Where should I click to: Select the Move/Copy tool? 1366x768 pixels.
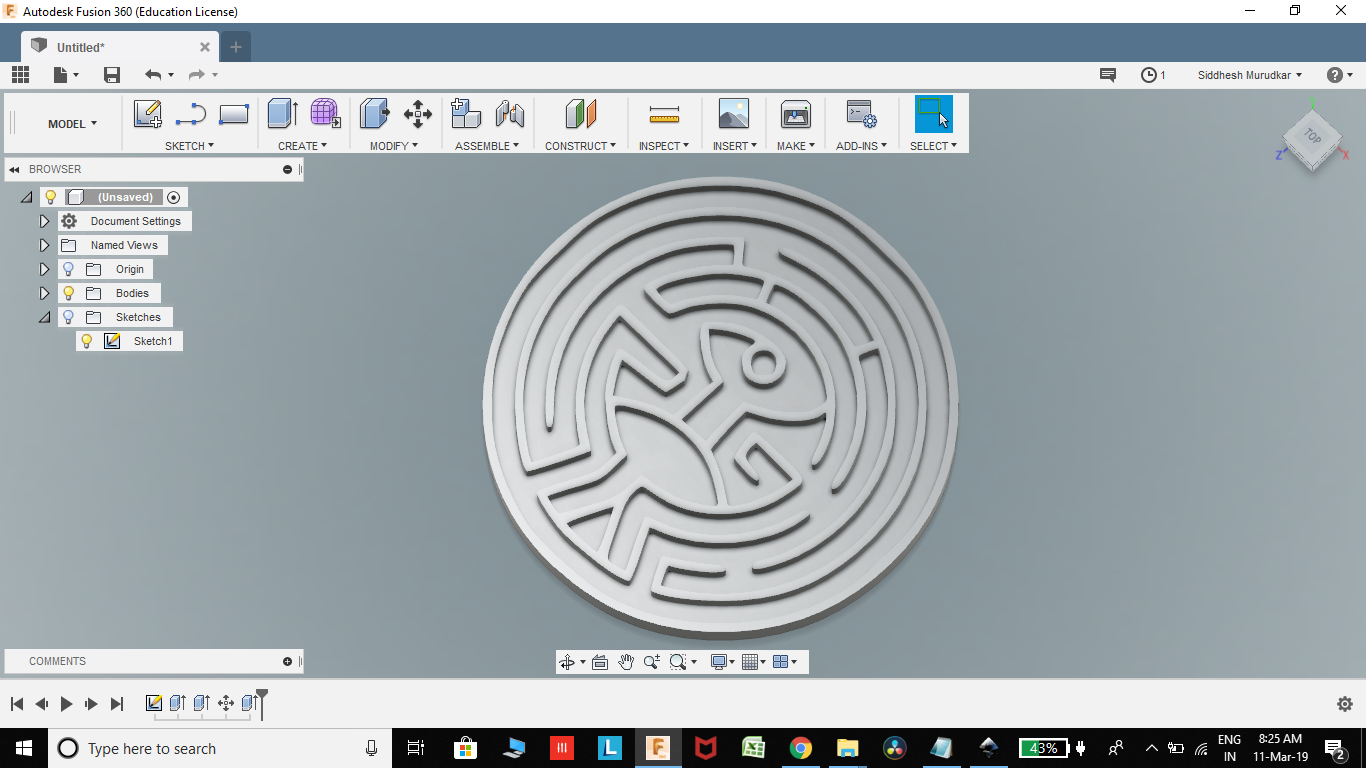coord(417,113)
